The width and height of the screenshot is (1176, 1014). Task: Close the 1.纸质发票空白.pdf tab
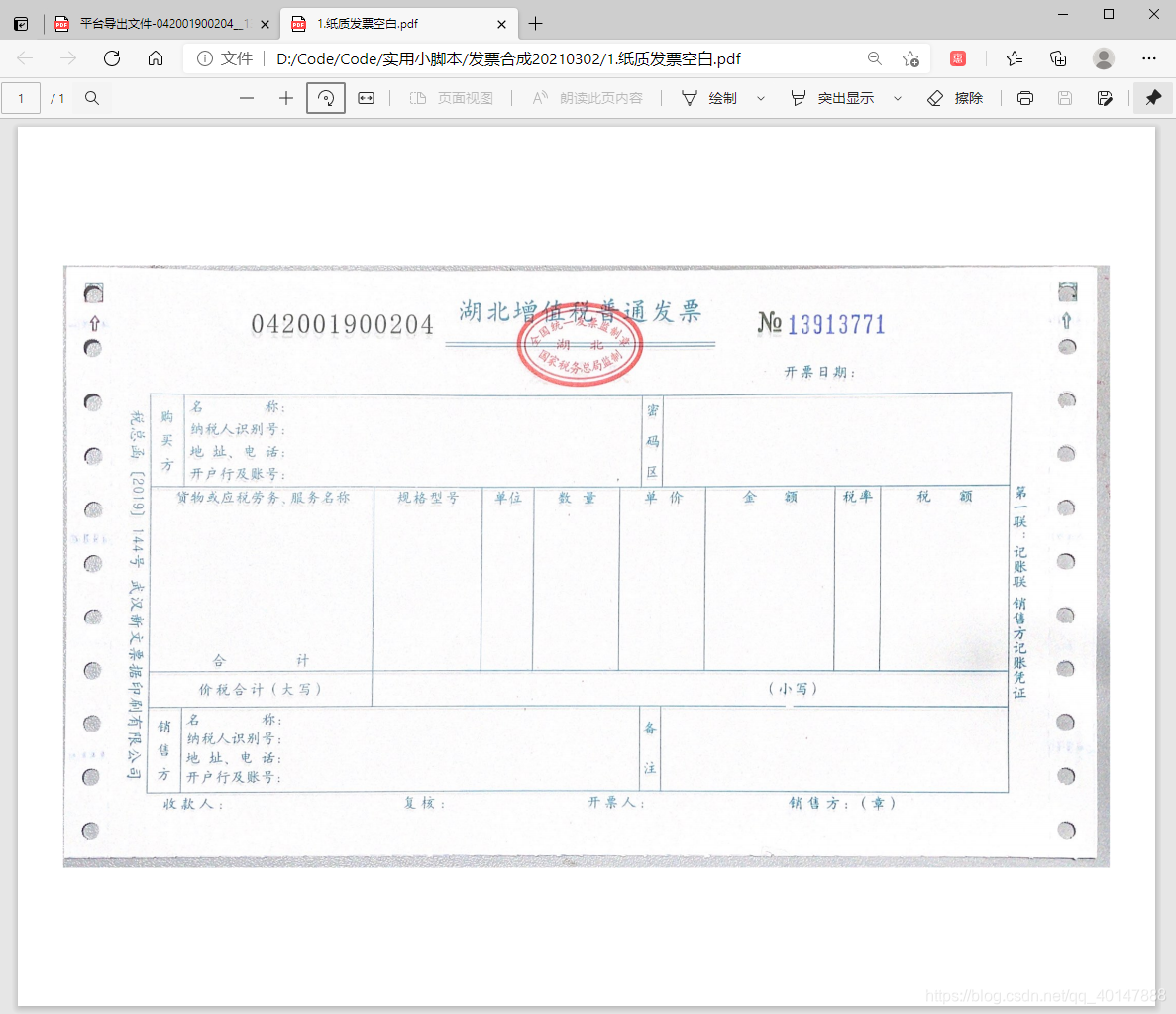coord(501,24)
